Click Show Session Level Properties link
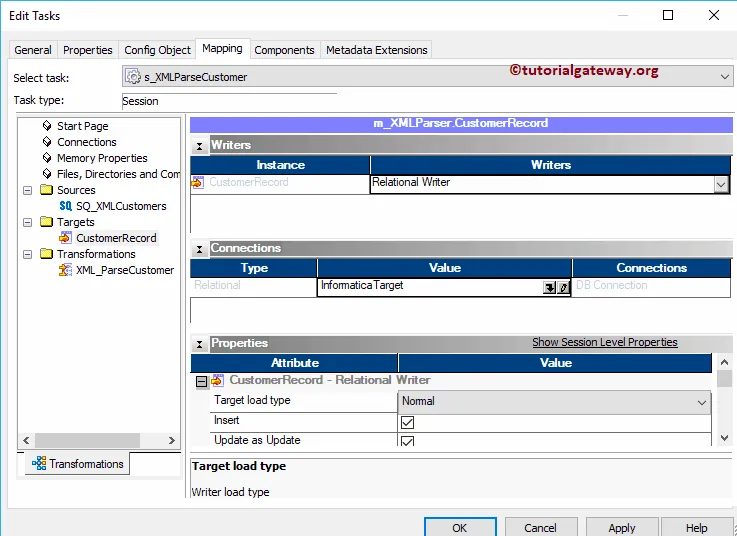 (605, 342)
